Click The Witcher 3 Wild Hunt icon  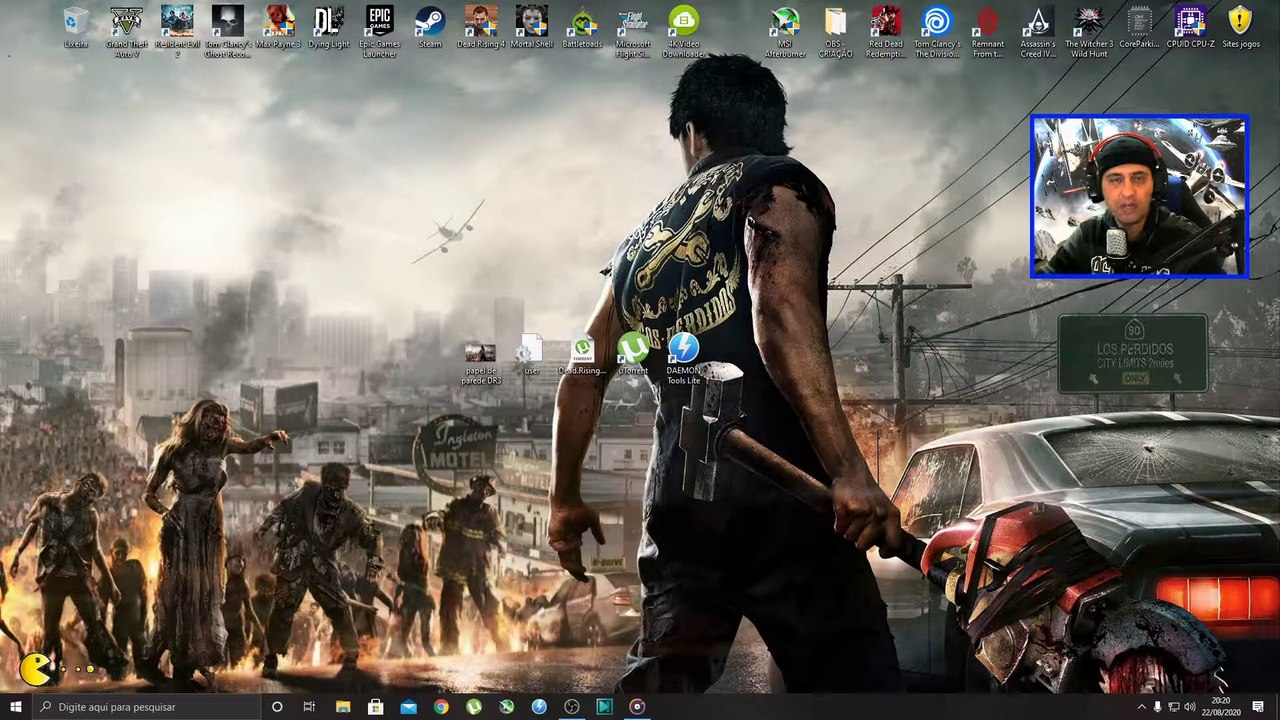[x=1089, y=31]
